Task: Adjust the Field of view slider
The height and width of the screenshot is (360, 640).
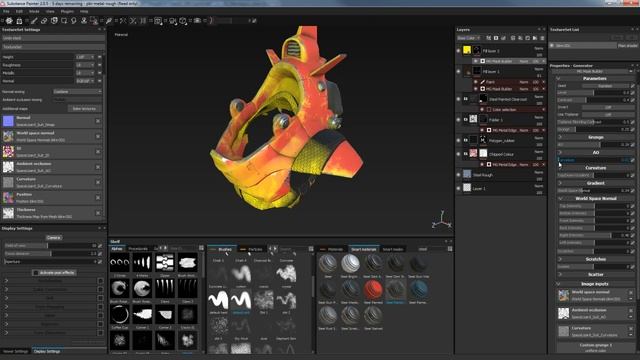Action: coord(50,246)
